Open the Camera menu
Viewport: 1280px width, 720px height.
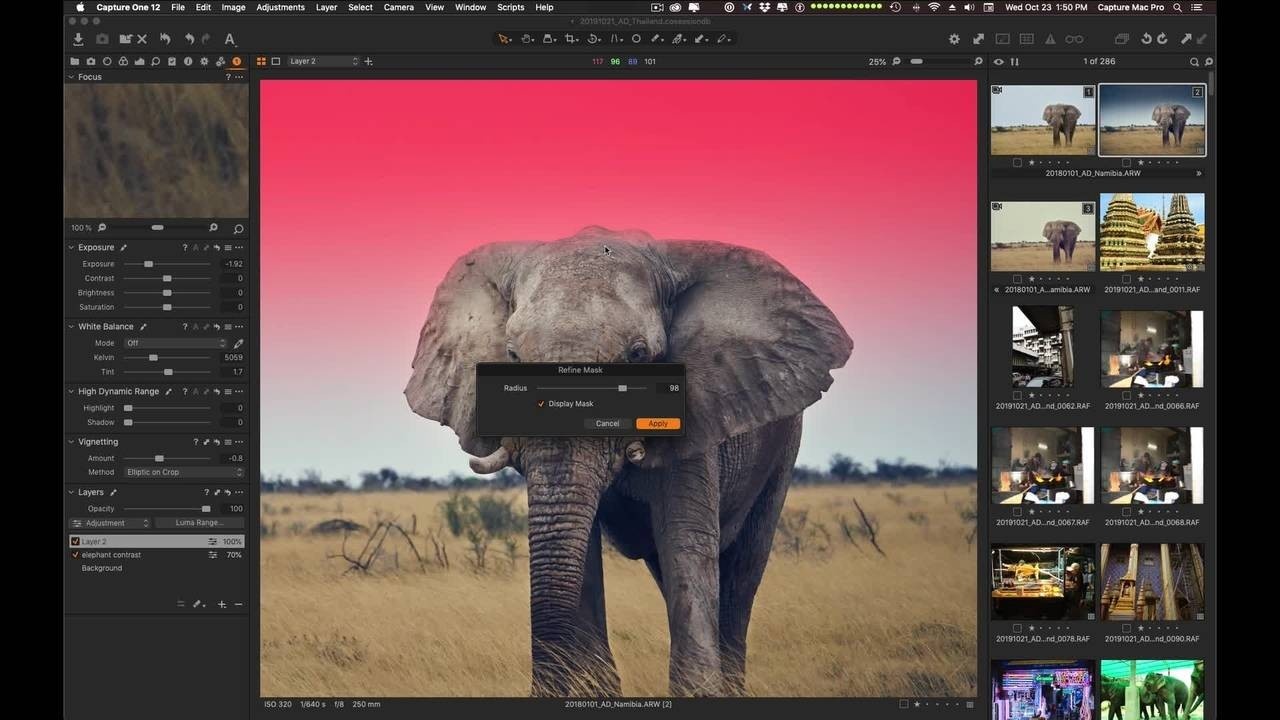(x=399, y=7)
